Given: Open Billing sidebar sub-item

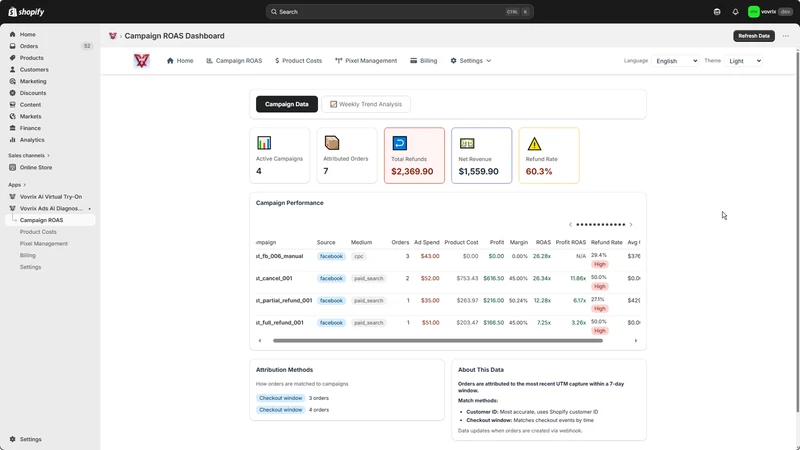Looking at the screenshot, I should (28, 255).
